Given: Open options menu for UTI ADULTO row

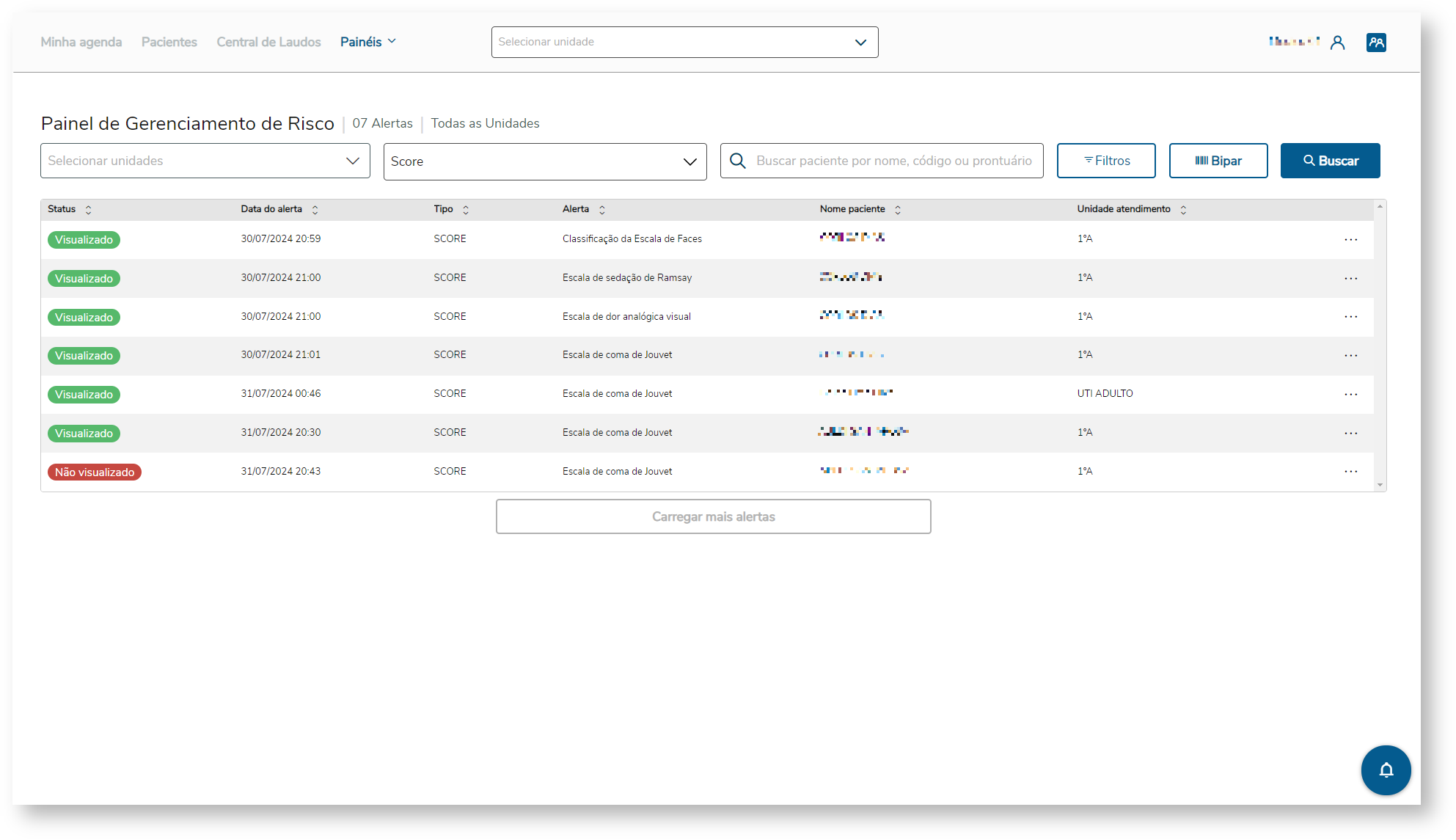Looking at the screenshot, I should (x=1350, y=395).
